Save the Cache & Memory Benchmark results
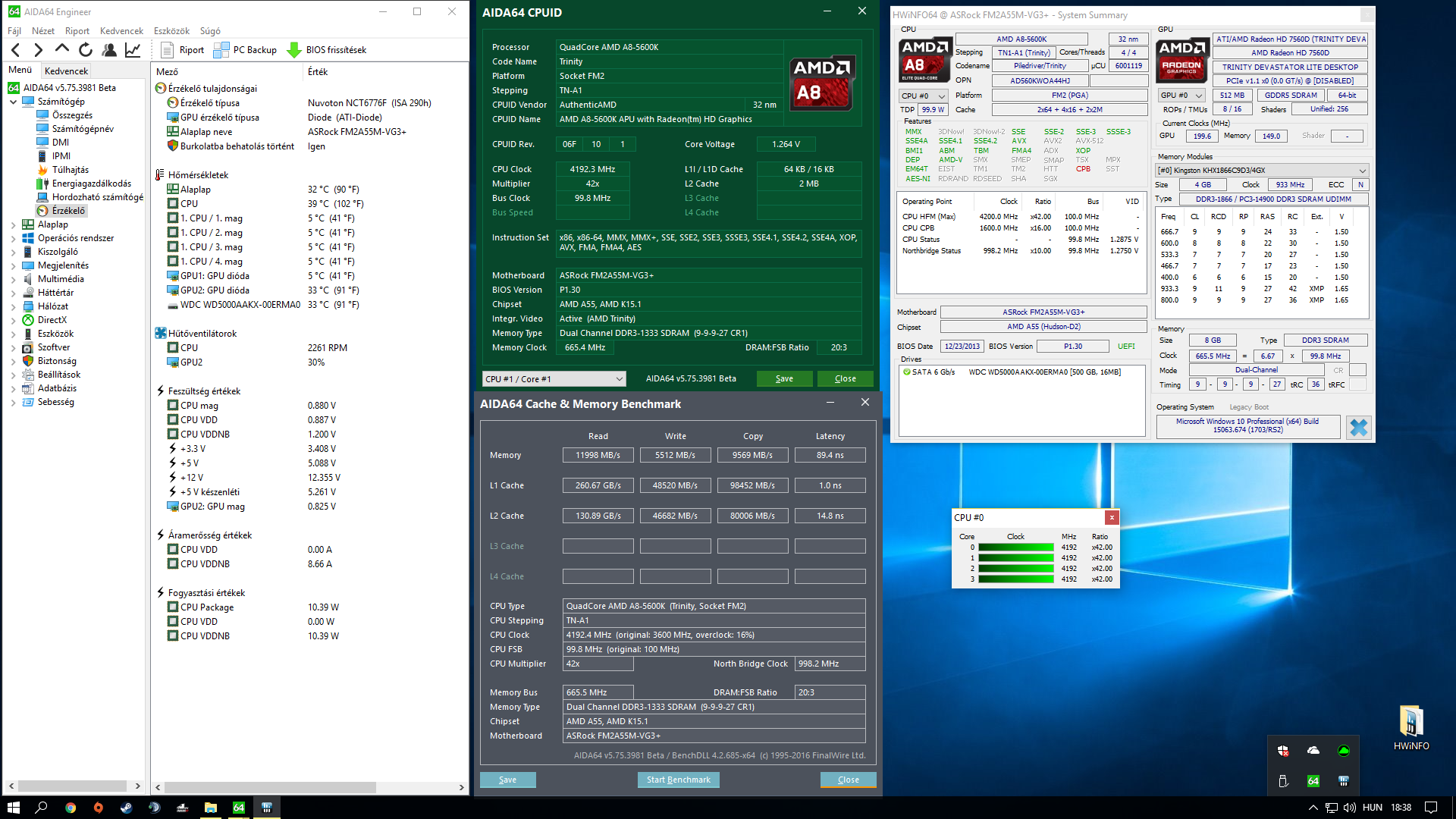This screenshot has width=1456, height=819. [508, 780]
